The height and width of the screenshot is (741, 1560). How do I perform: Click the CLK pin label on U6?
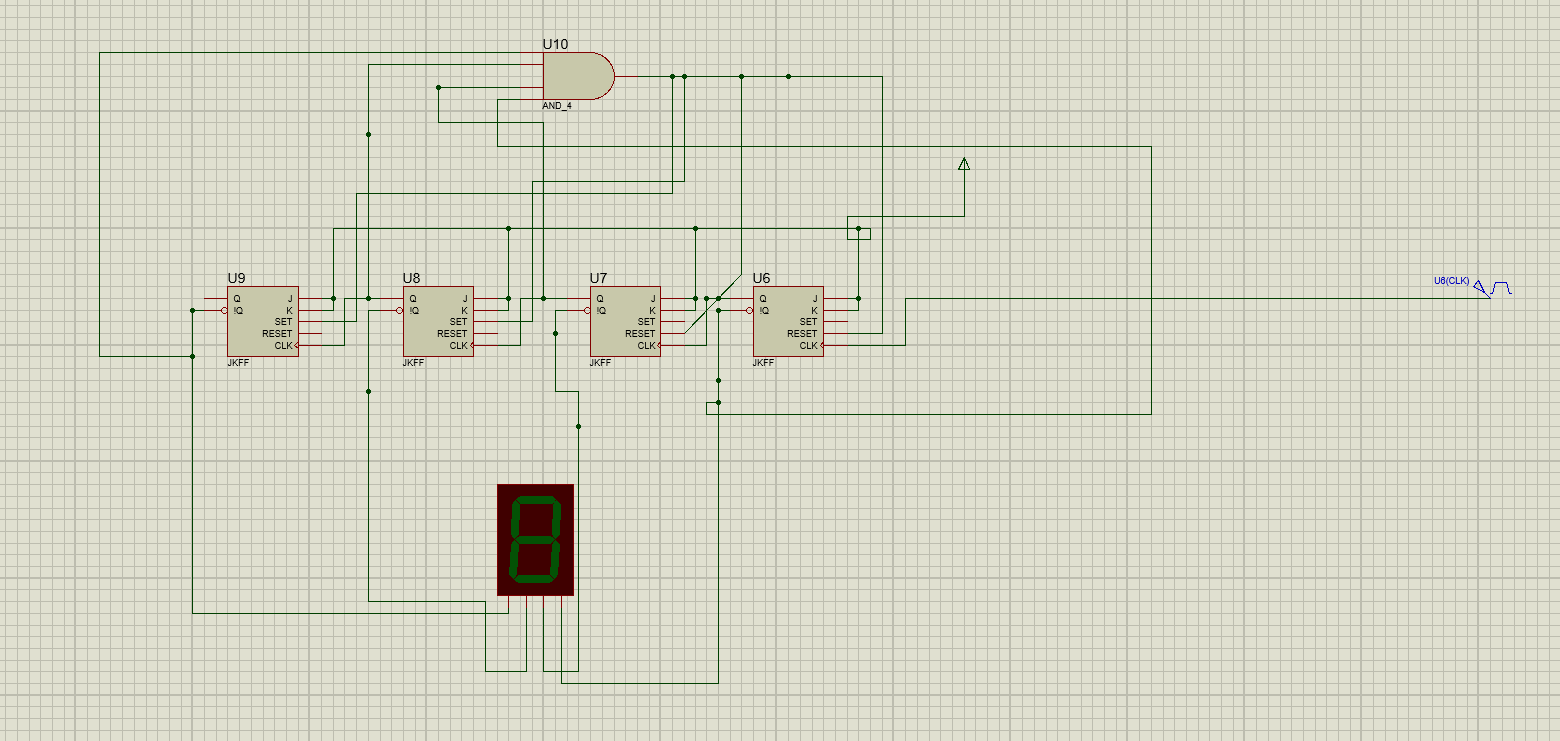pyautogui.click(x=809, y=346)
